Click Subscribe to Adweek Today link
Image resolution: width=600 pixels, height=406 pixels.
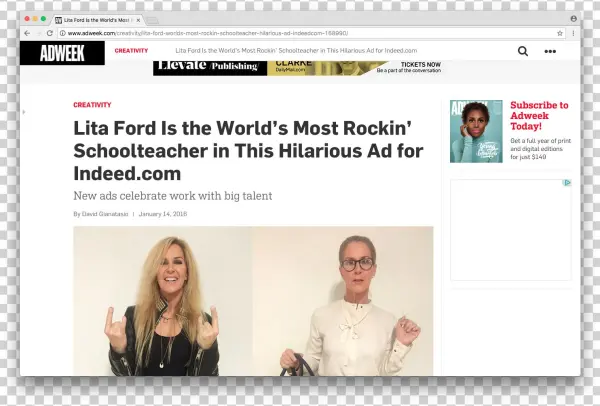tap(539, 116)
